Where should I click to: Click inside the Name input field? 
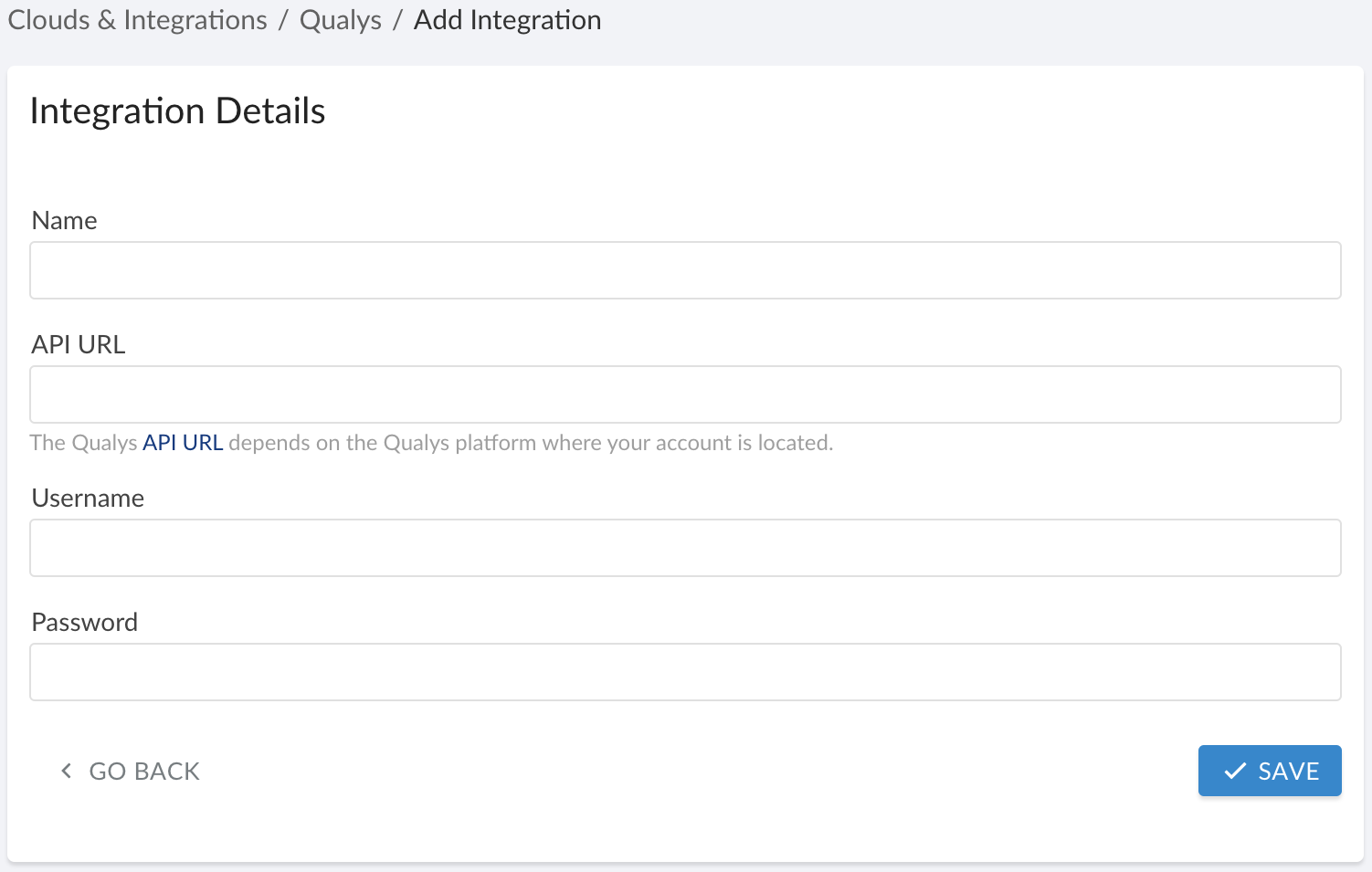[x=685, y=270]
